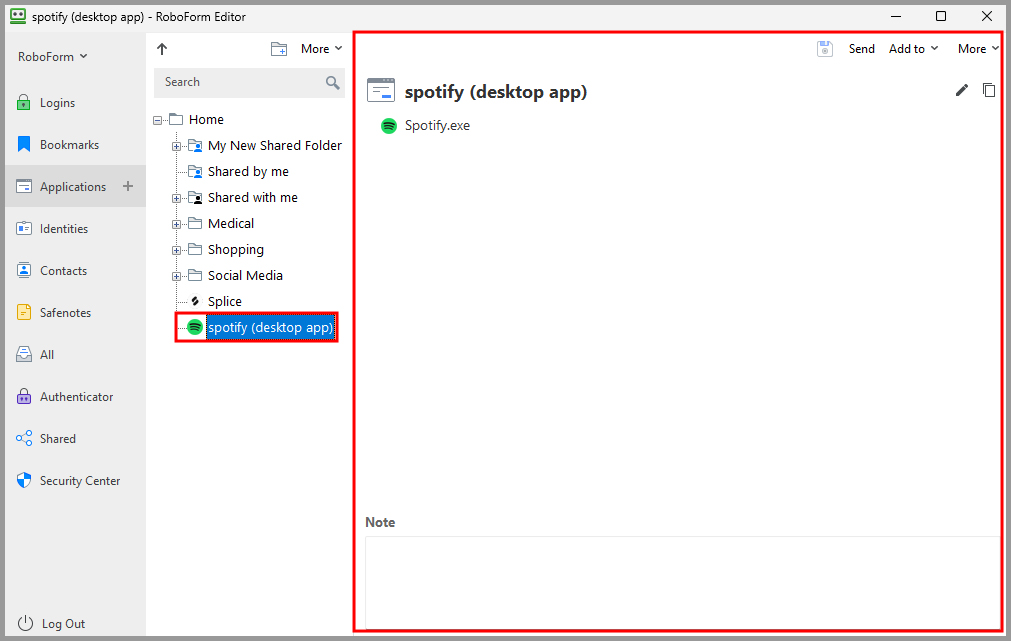1011x641 pixels.
Task: Maximize the RoboForm Editor window
Action: 941,16
